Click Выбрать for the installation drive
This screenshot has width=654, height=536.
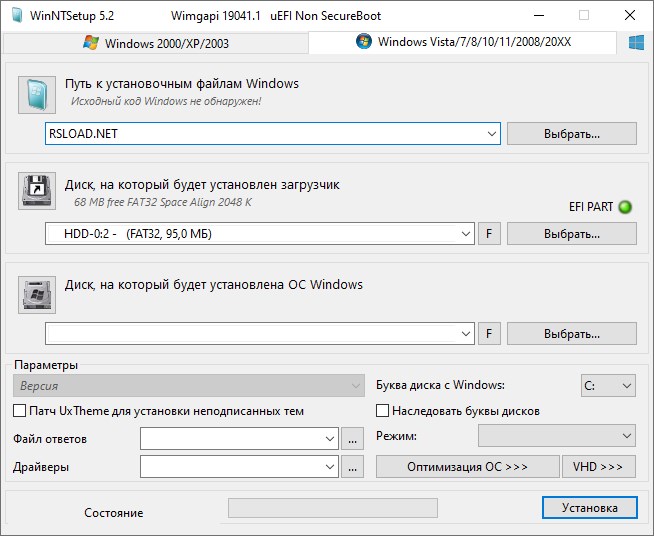coord(572,334)
